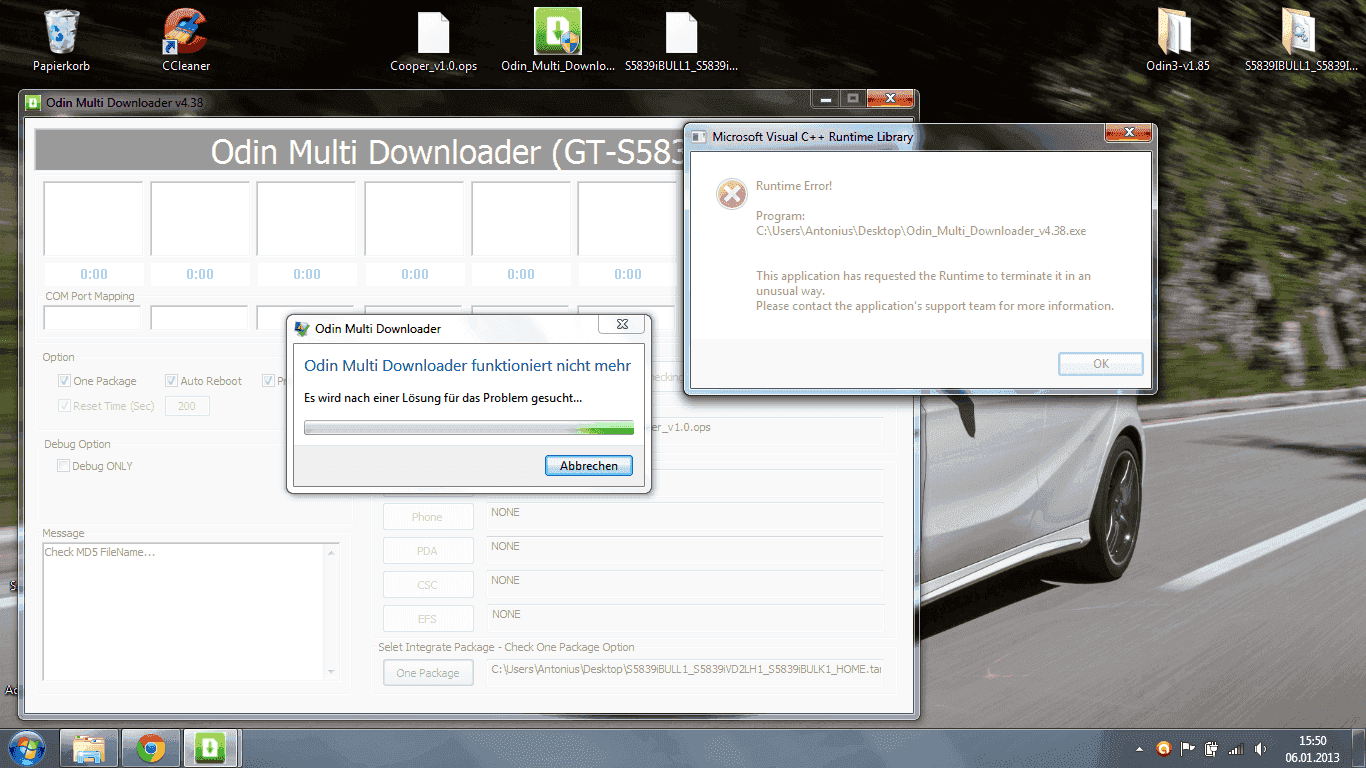The height and width of the screenshot is (768, 1366).
Task: Click the PDA file button
Action: click(427, 551)
